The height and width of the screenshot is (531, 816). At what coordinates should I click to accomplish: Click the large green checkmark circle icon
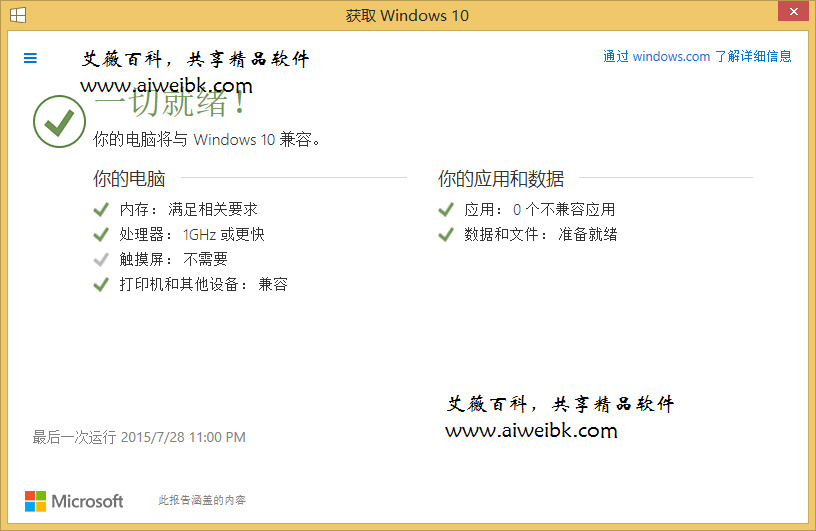click(59, 121)
